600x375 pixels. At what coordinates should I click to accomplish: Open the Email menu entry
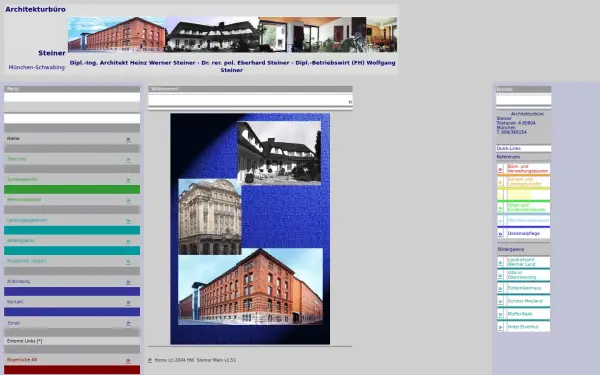13,323
